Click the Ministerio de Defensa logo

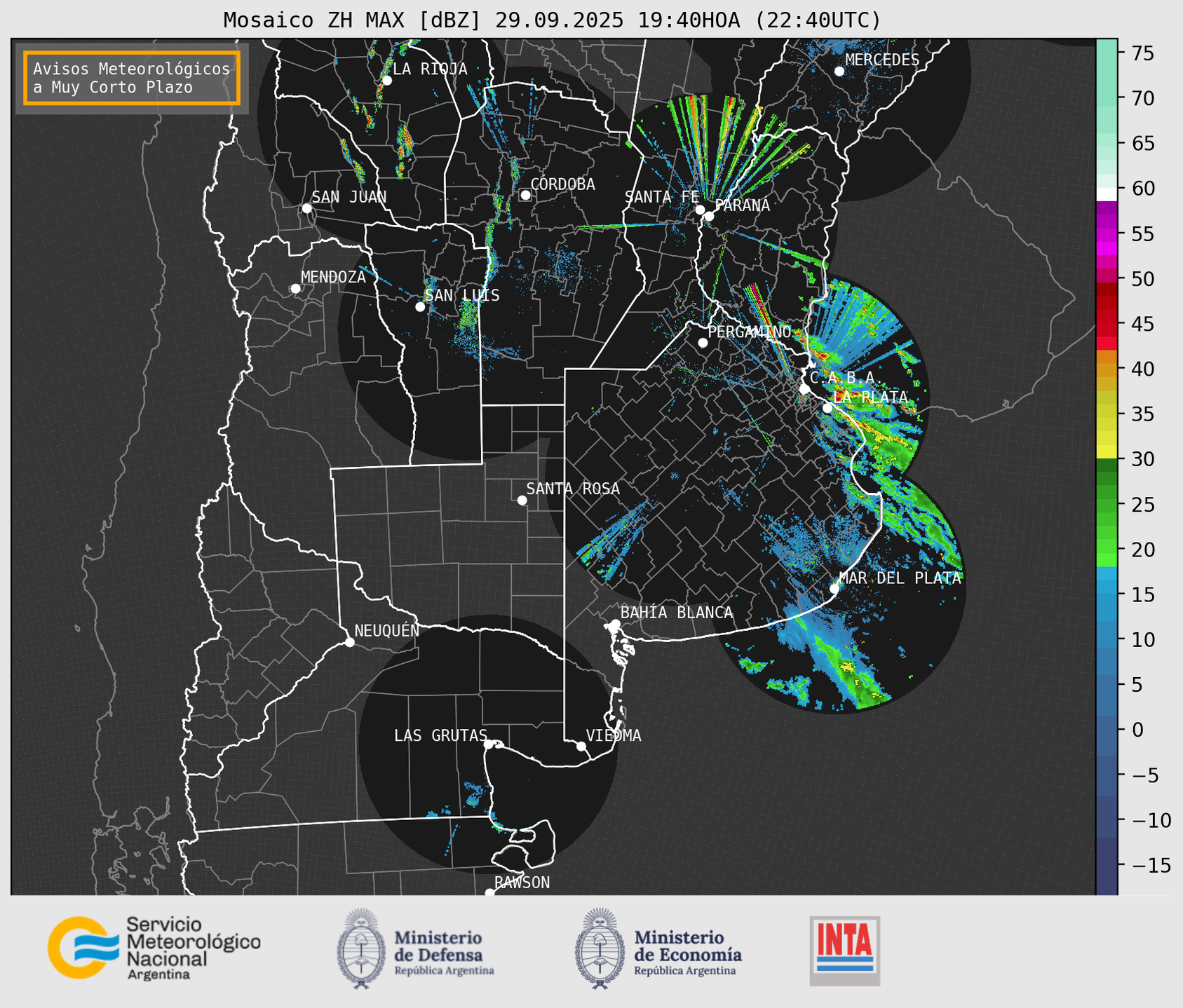click(416, 949)
